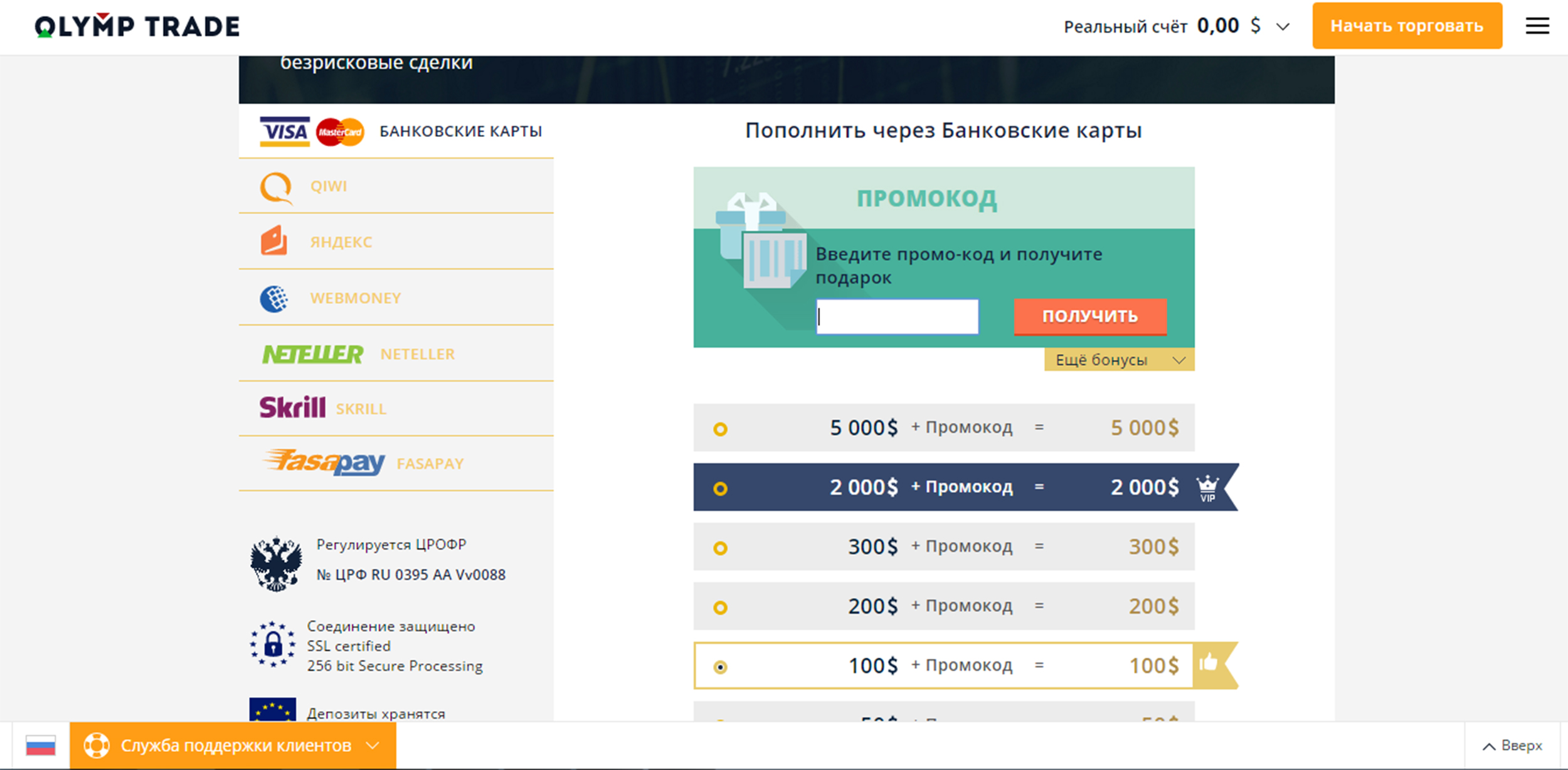Click the promo code input field

897,316
